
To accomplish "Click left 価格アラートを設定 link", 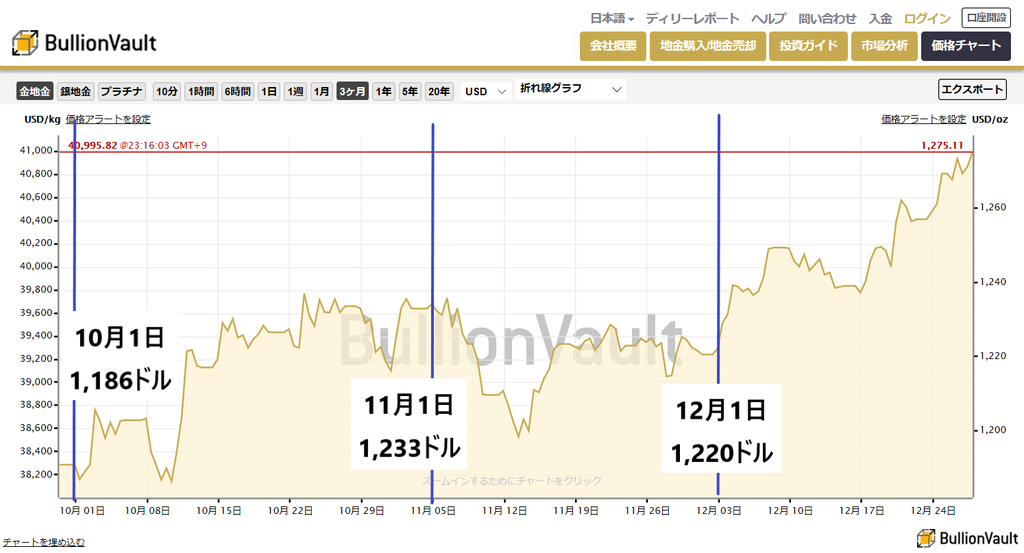I will 108,119.
